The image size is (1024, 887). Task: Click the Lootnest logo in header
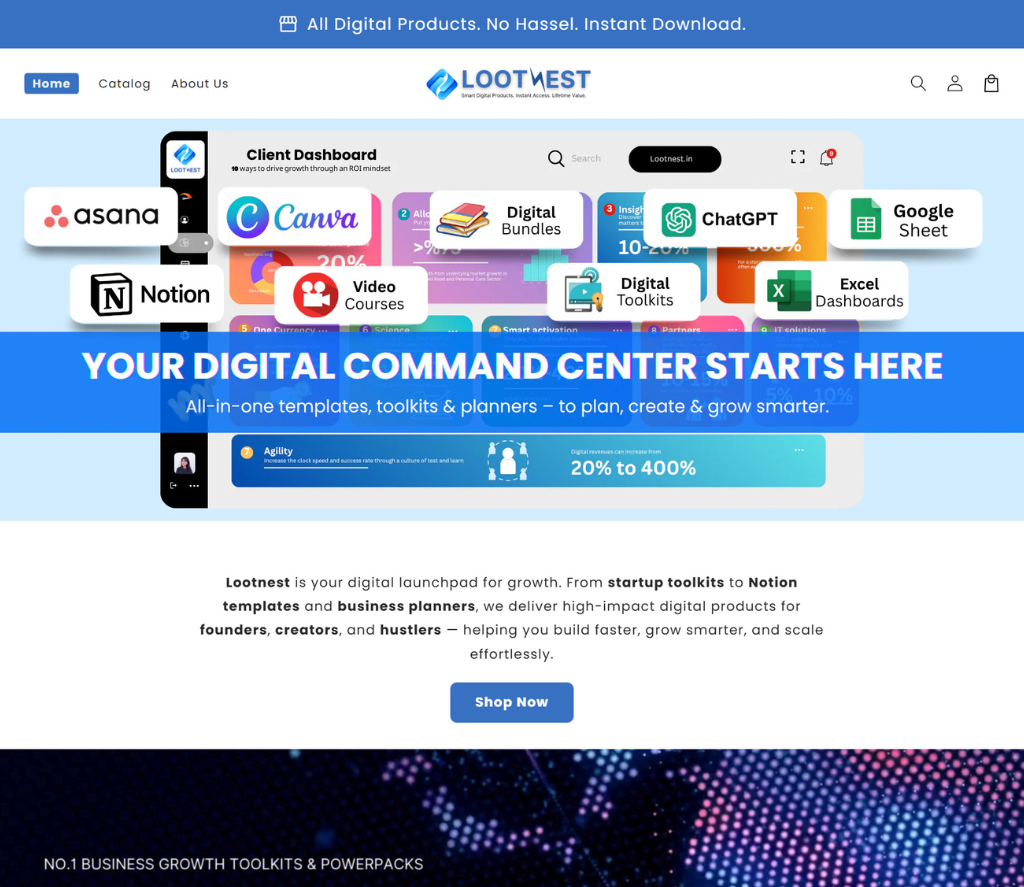(509, 83)
